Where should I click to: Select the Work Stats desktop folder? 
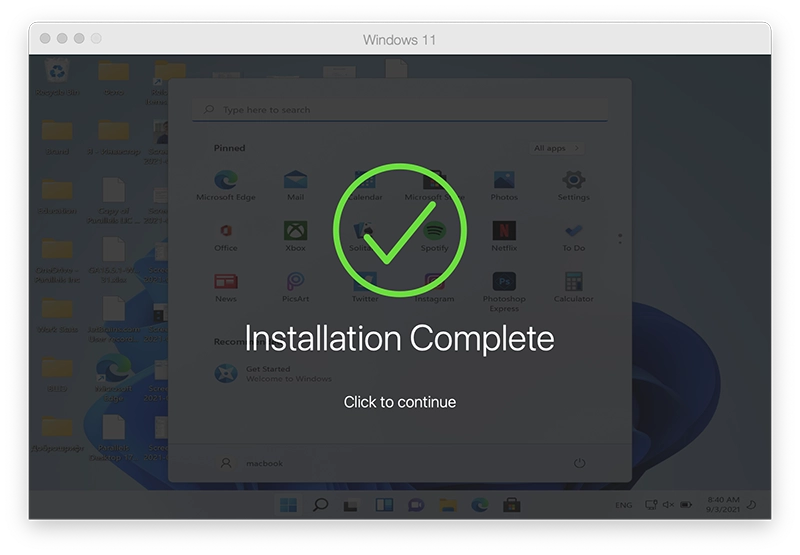point(57,315)
